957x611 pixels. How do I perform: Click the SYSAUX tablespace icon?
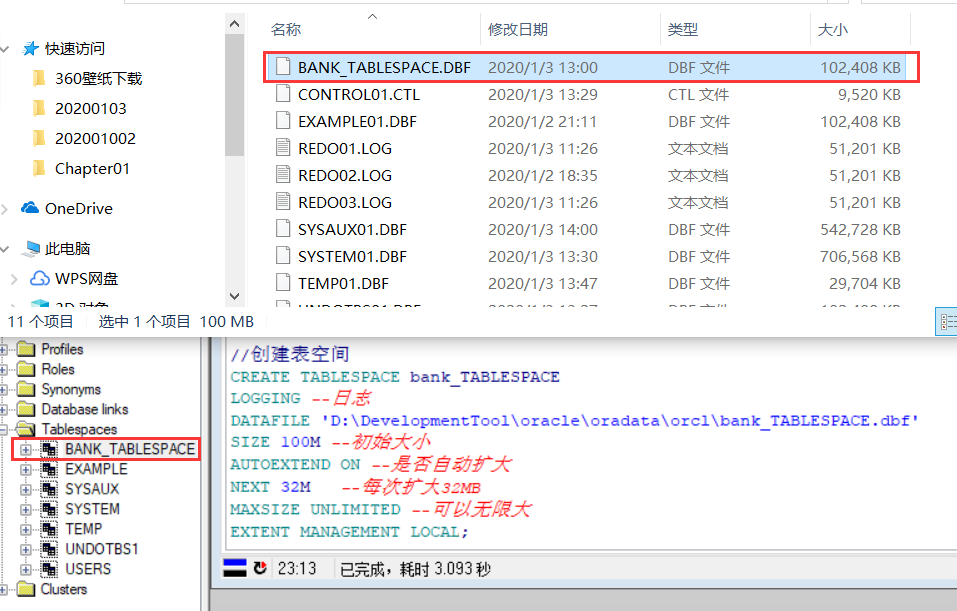[49, 490]
